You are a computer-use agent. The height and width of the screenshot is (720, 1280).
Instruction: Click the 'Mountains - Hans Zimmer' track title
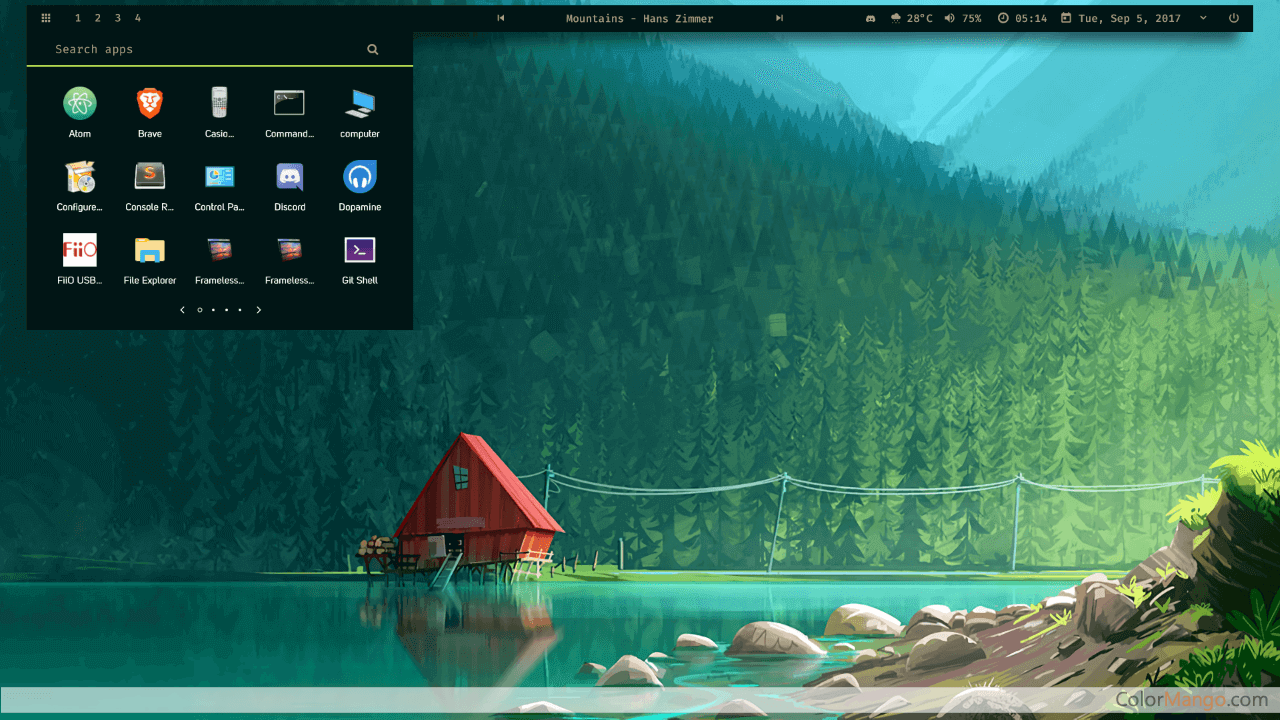[x=640, y=18]
